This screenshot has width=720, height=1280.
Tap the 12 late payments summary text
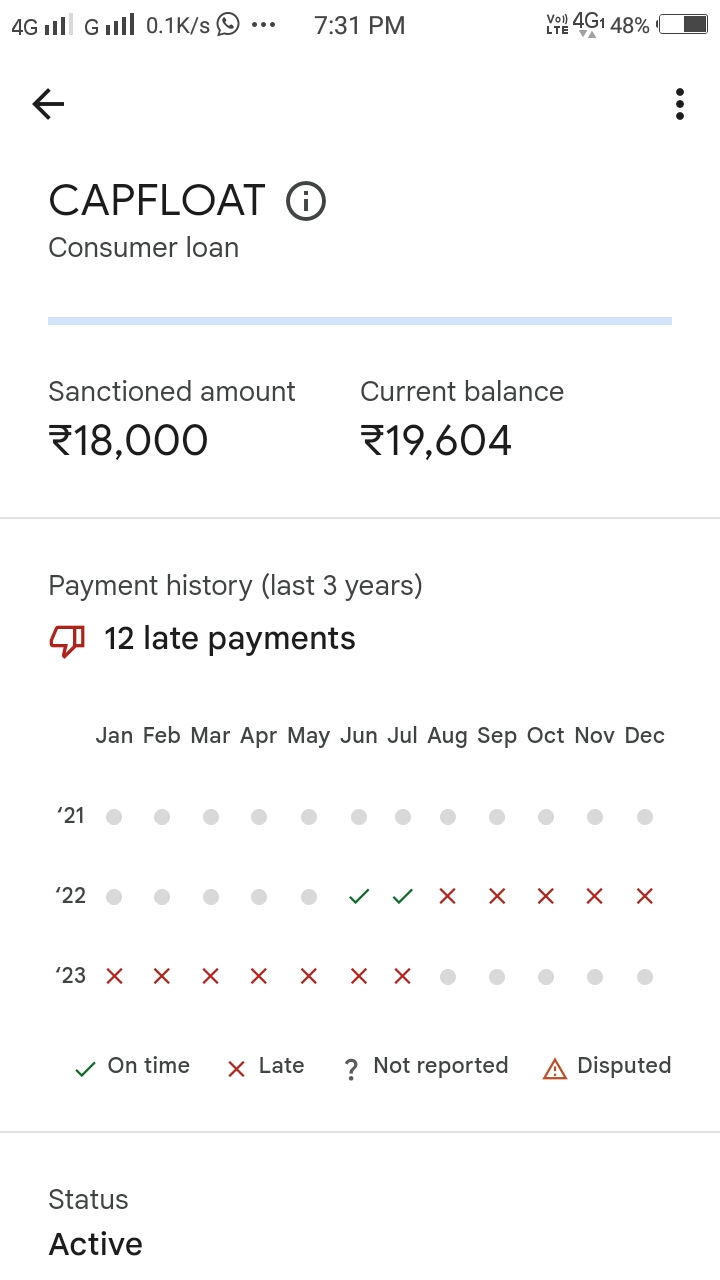230,639
